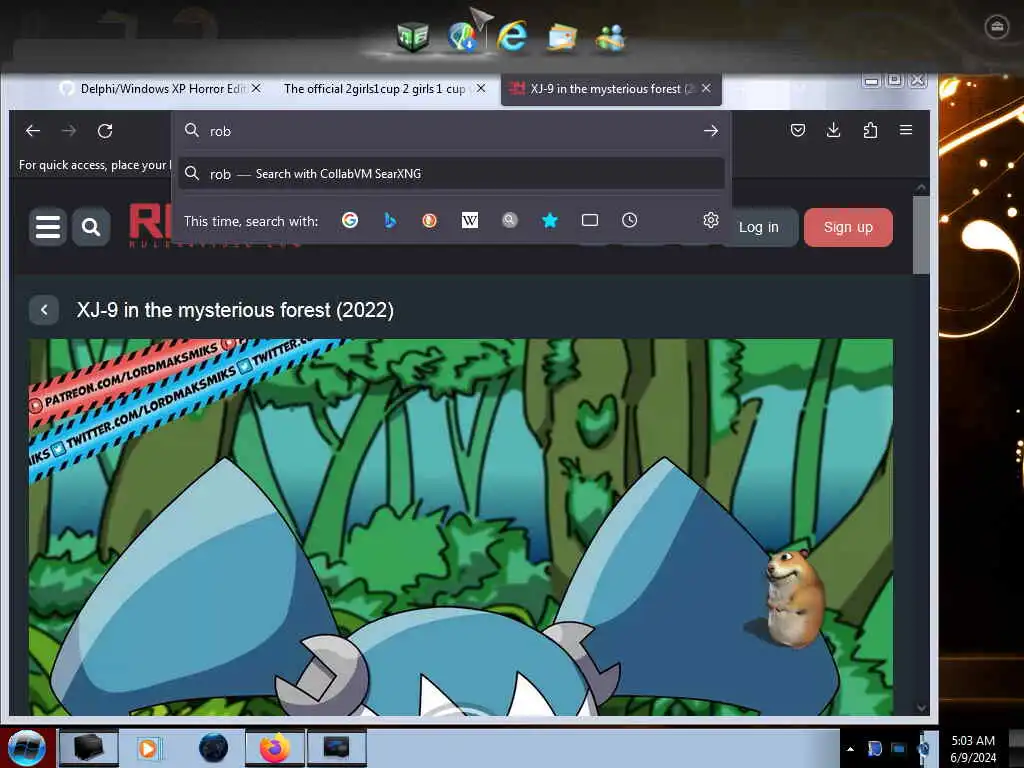Click the browser forward arrow

pyautogui.click(x=69, y=131)
